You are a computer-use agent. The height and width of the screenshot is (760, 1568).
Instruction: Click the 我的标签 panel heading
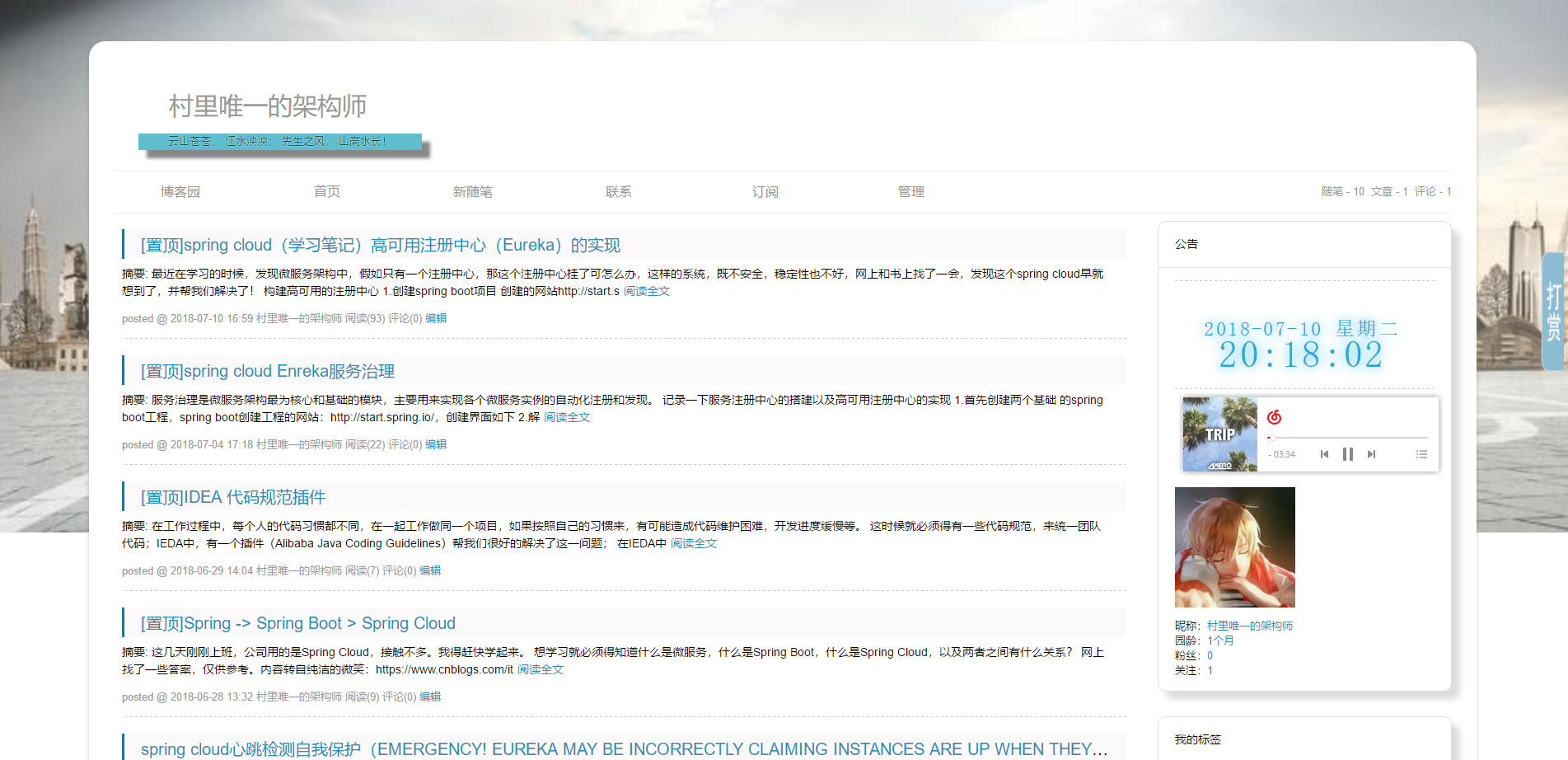[x=1198, y=739]
